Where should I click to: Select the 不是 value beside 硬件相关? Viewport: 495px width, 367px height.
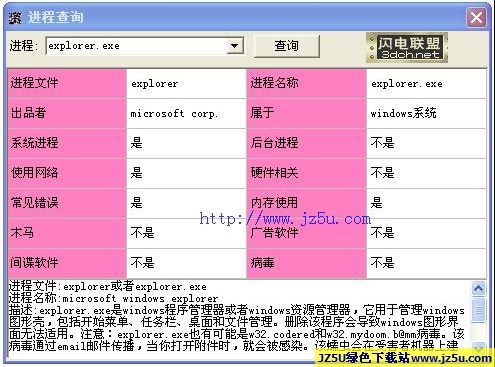tap(426, 173)
